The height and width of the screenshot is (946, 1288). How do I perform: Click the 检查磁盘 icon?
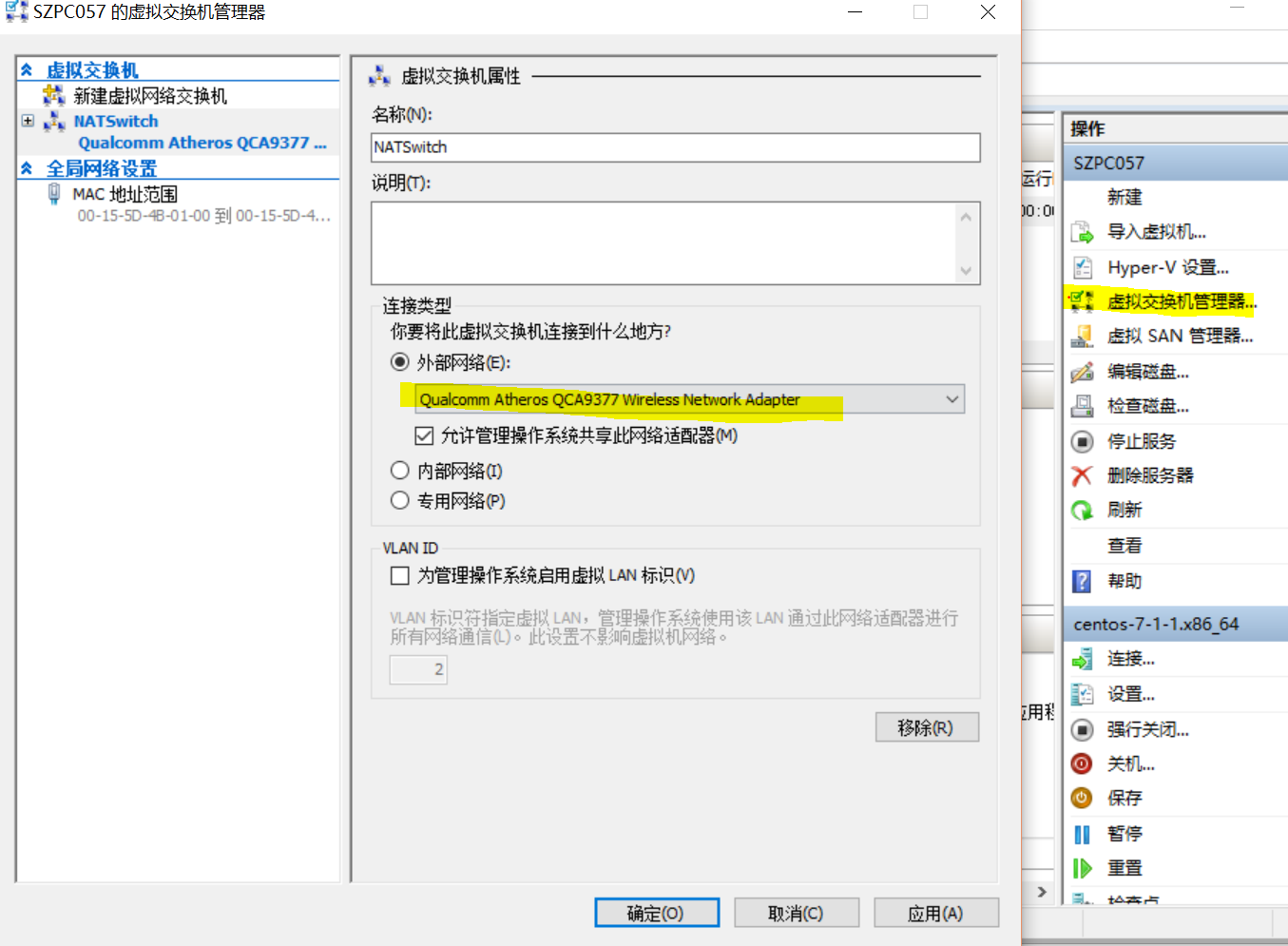point(1082,406)
